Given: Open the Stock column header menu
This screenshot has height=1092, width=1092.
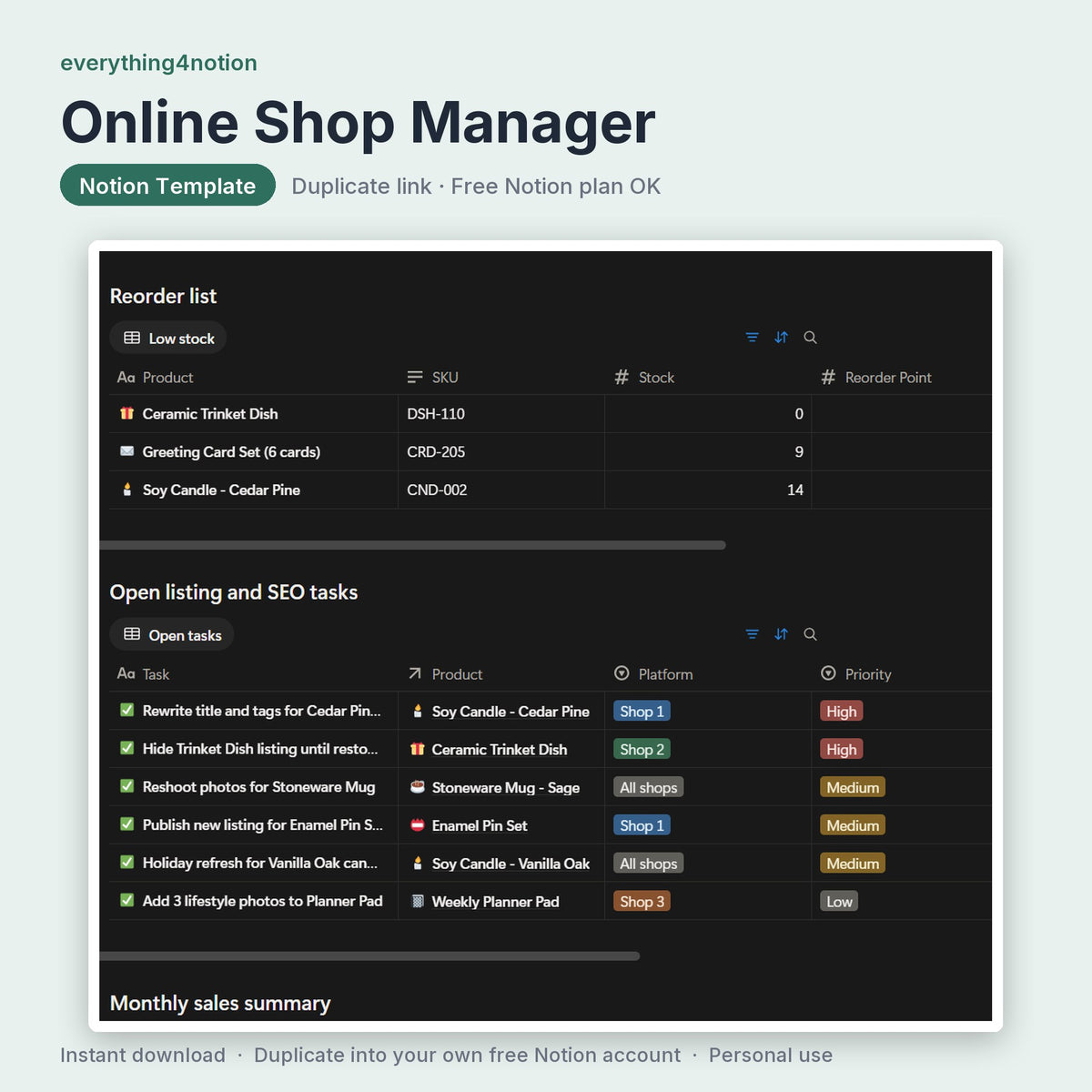Looking at the screenshot, I should pos(644,377).
